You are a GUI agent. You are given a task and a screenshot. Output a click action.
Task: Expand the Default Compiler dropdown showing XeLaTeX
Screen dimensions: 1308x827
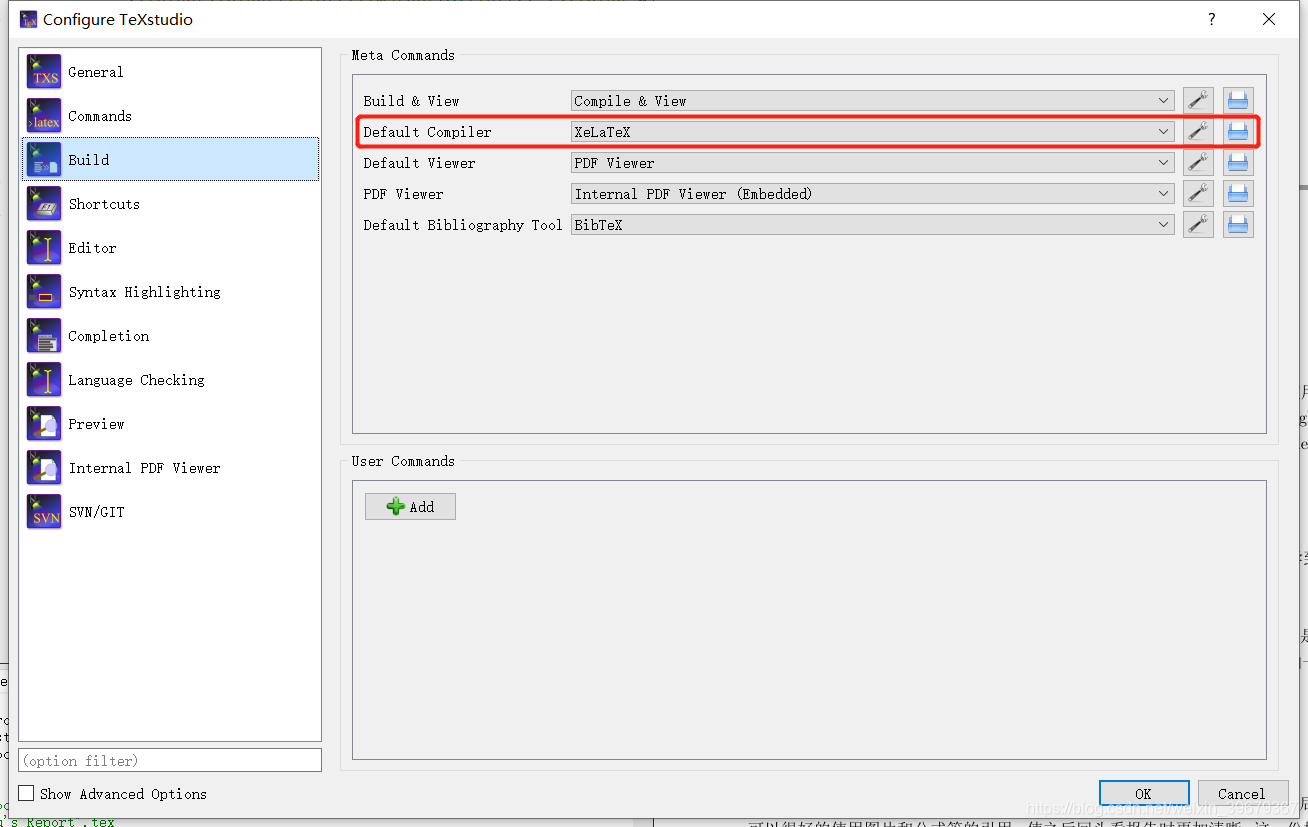pyautogui.click(x=873, y=132)
